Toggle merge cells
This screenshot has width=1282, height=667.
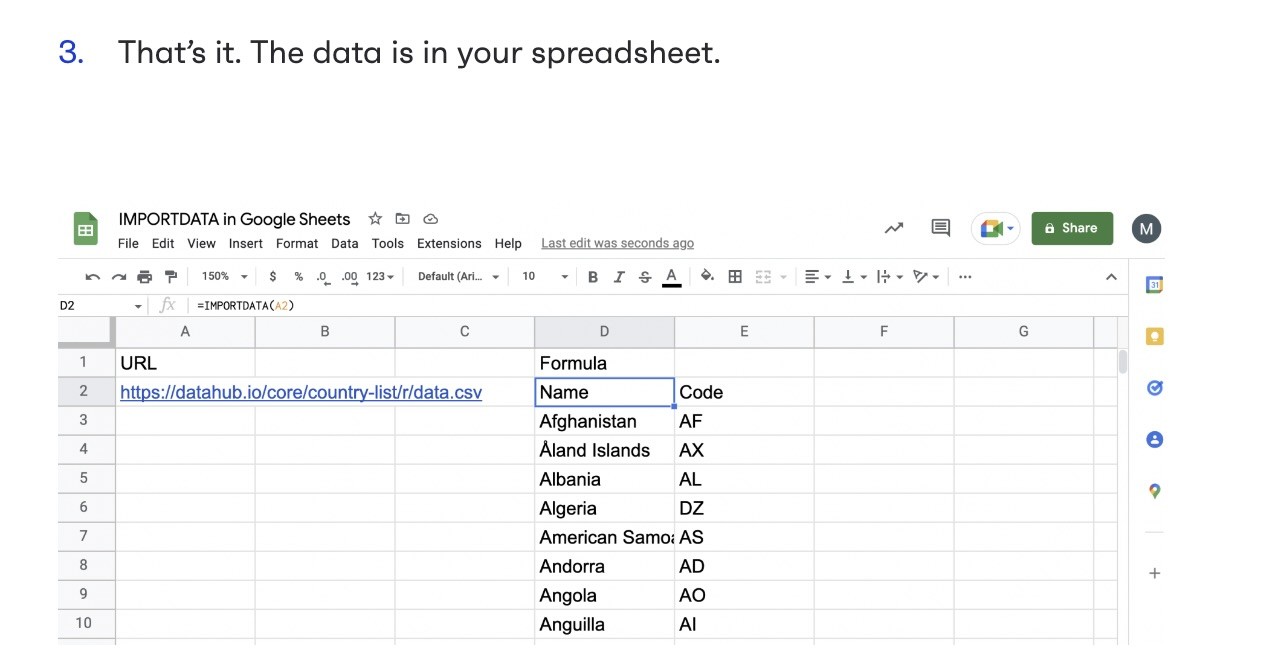coord(763,276)
